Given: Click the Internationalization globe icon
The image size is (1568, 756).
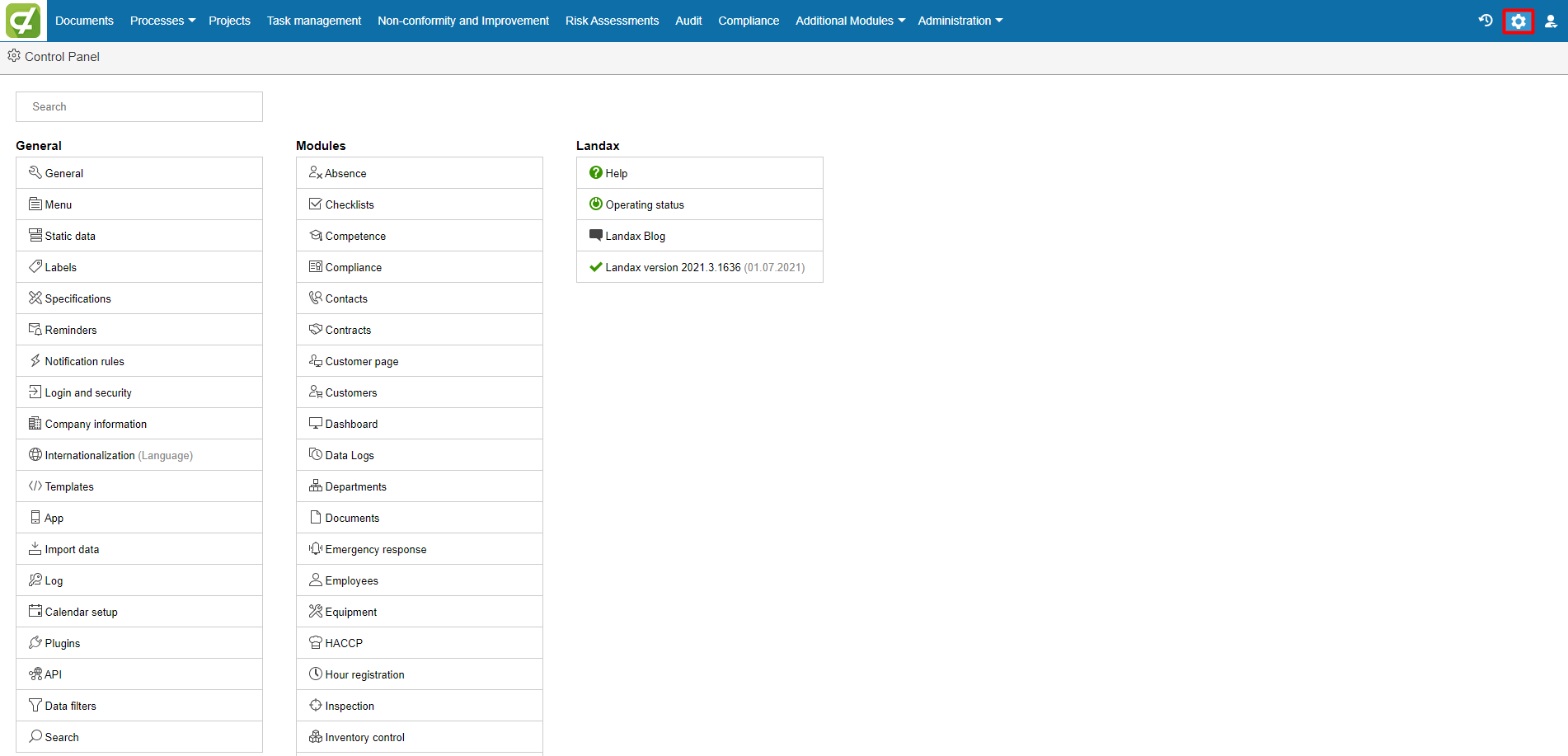Looking at the screenshot, I should point(35,455).
